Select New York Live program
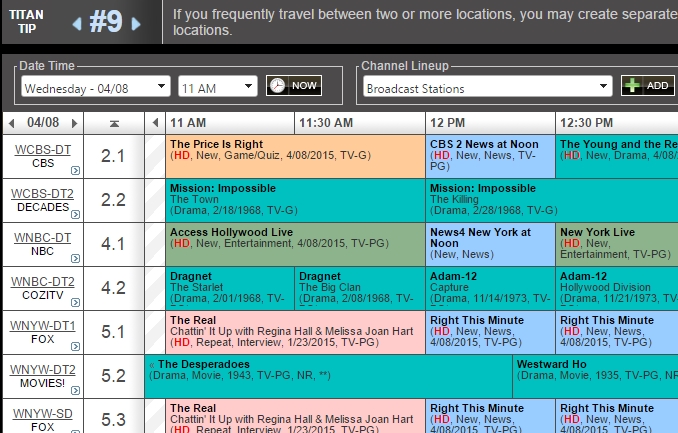The width and height of the screenshot is (678, 433). pyautogui.click(x=617, y=244)
